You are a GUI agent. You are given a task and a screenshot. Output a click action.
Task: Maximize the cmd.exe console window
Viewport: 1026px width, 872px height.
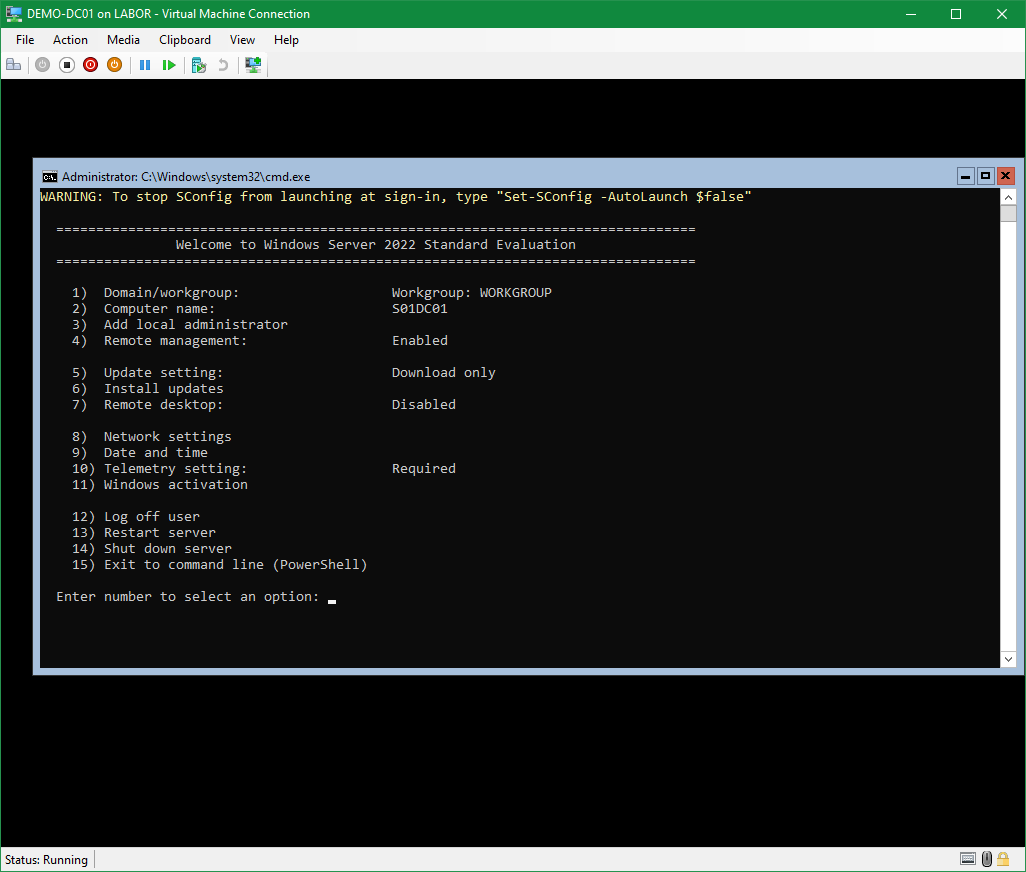(x=985, y=175)
